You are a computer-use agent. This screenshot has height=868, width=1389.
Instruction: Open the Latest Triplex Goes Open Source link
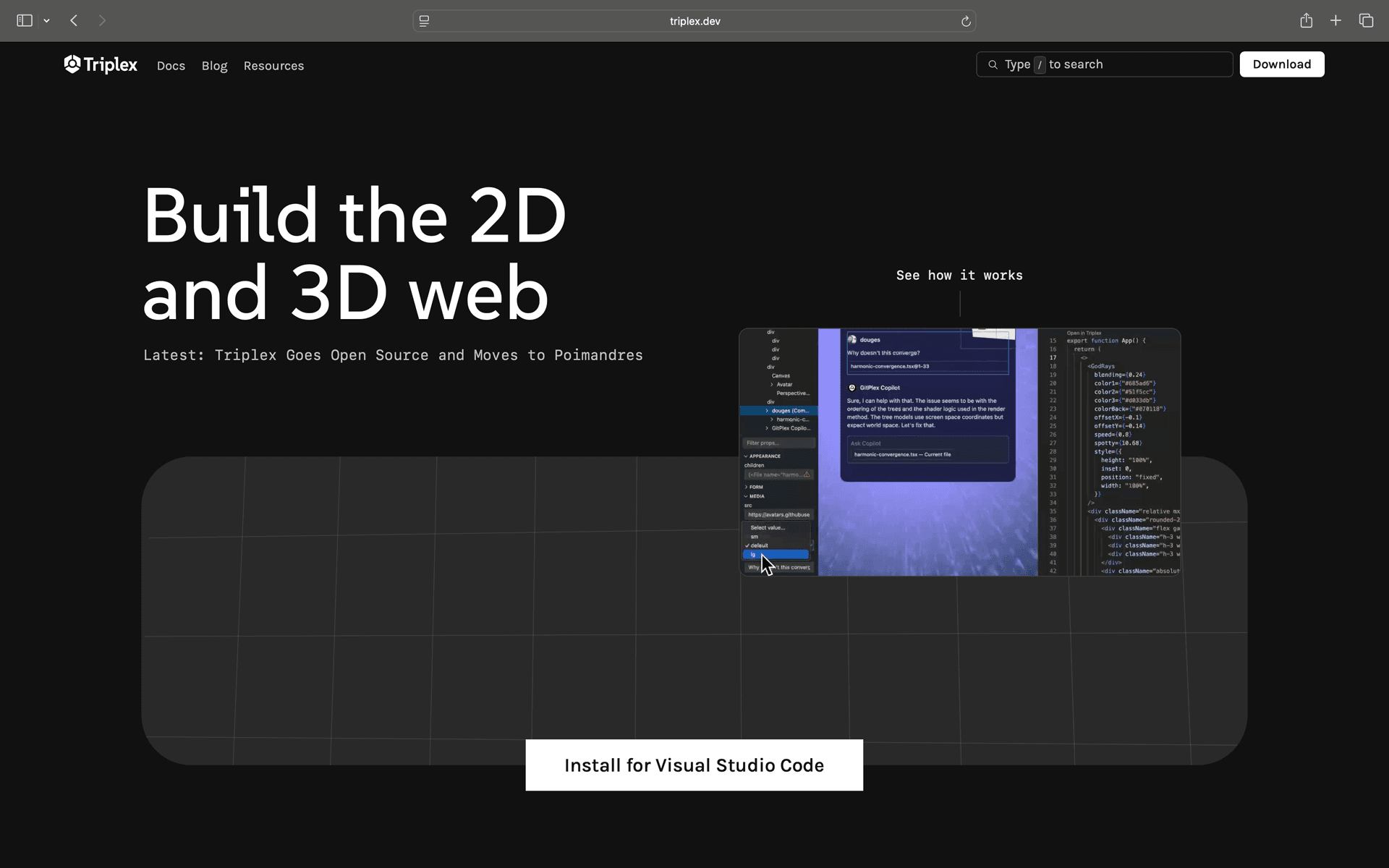coord(393,355)
